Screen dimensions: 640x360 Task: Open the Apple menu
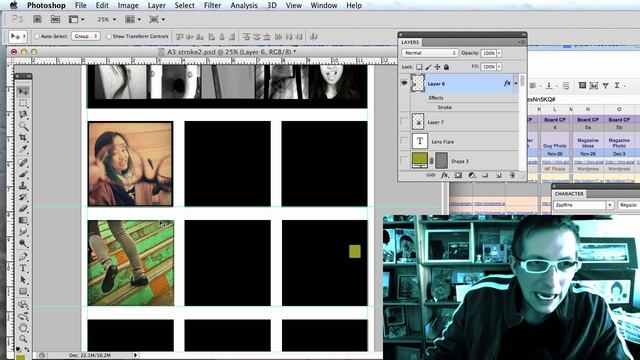13,5
